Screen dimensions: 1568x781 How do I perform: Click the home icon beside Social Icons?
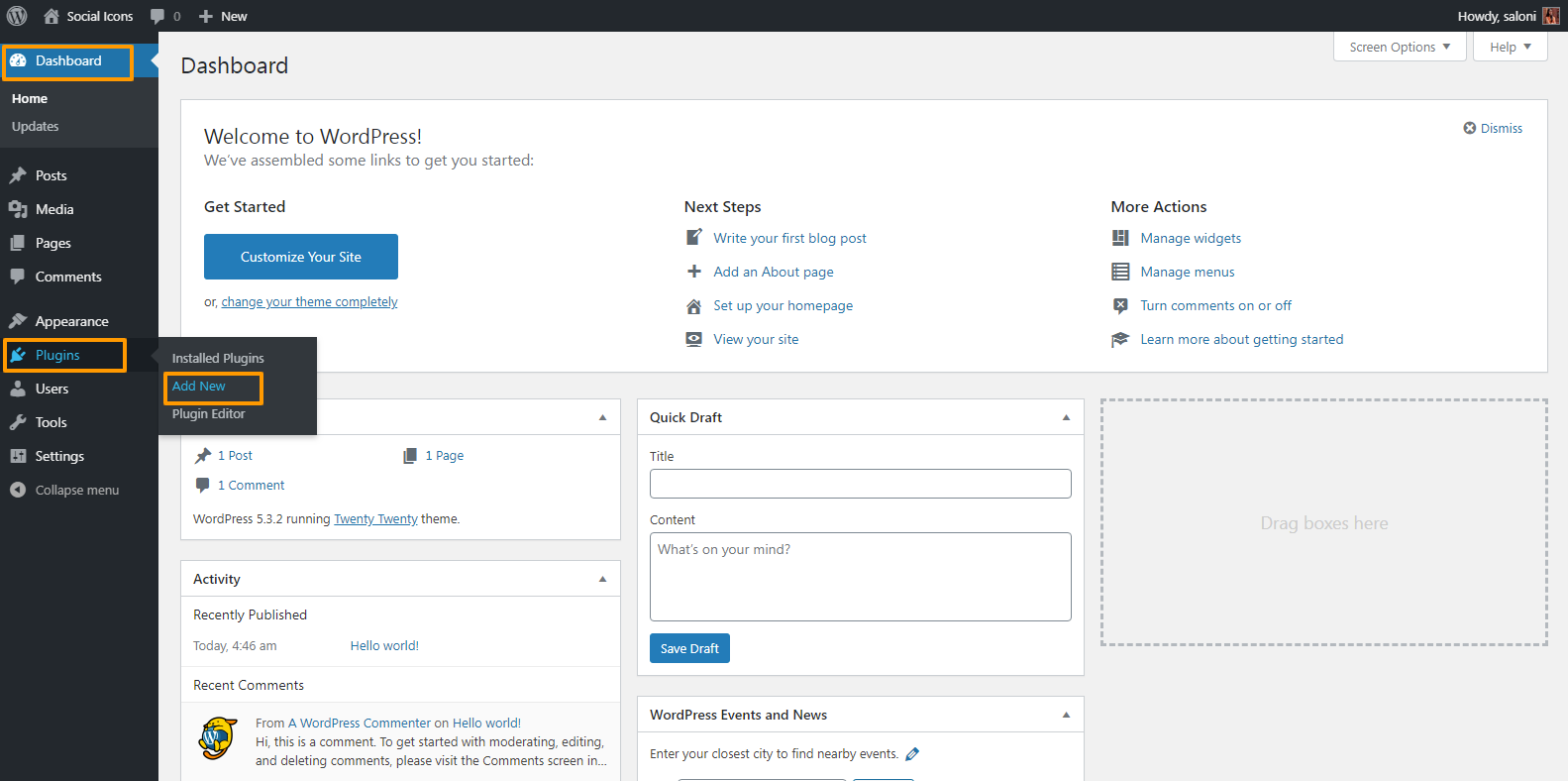52,16
